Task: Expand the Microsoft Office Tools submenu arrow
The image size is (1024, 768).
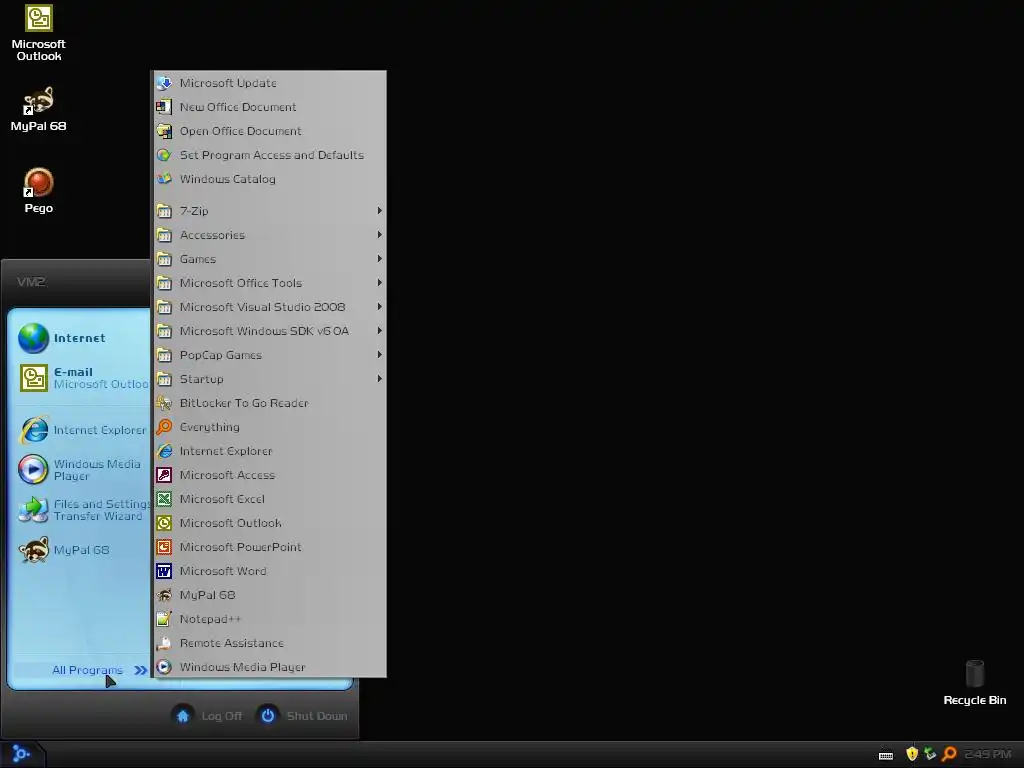Action: click(379, 283)
